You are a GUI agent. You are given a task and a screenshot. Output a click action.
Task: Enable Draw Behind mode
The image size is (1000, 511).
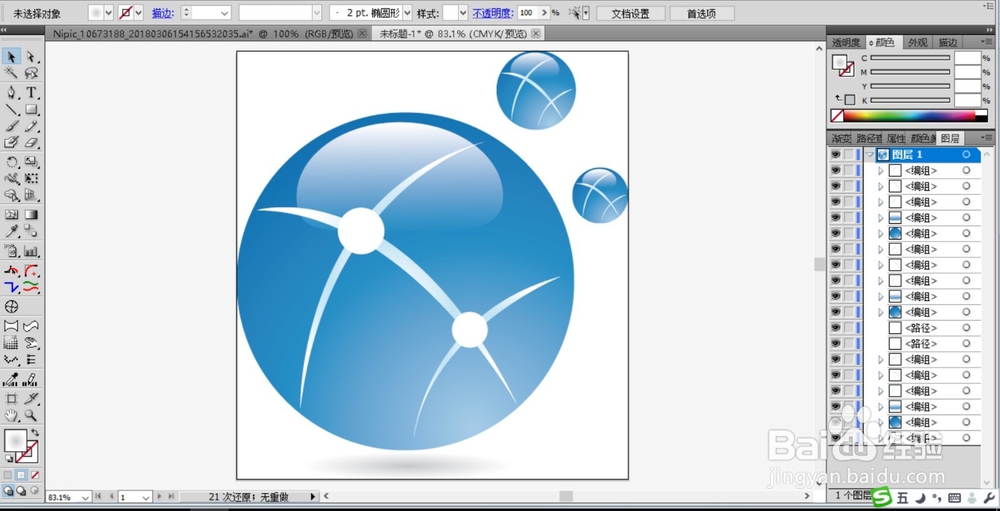21,491
